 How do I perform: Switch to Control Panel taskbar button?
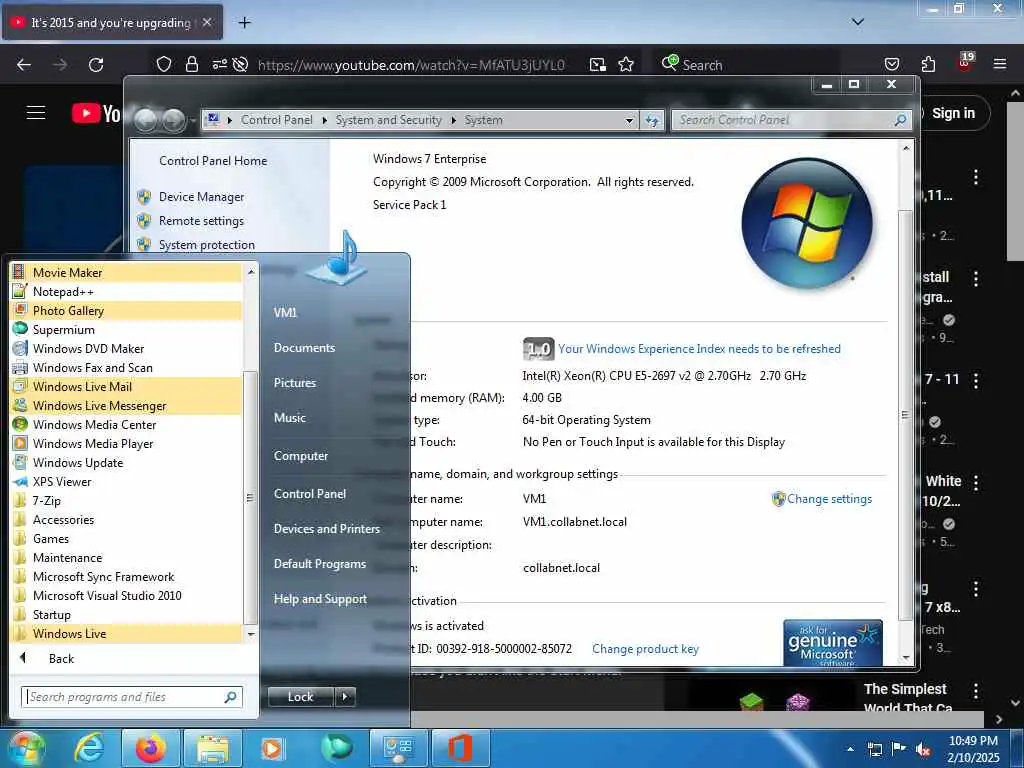[x=399, y=748]
